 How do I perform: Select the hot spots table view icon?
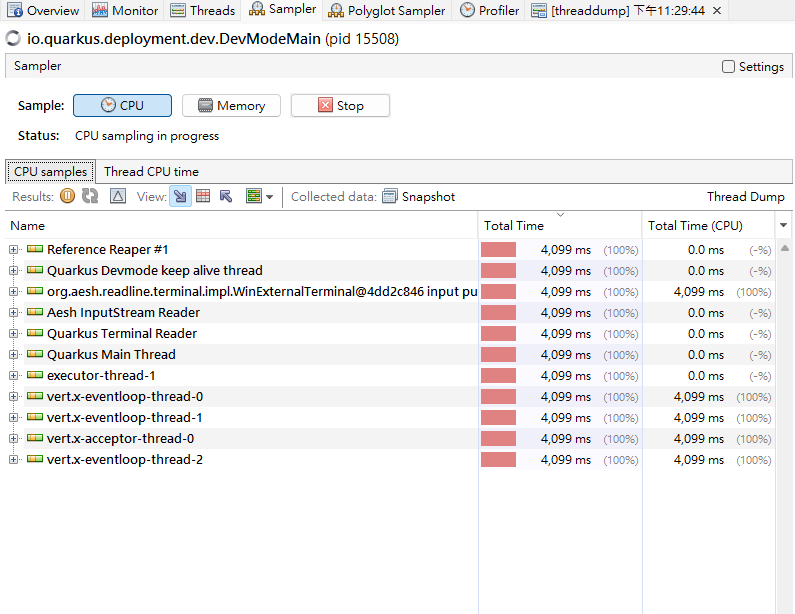pyautogui.click(x=203, y=196)
